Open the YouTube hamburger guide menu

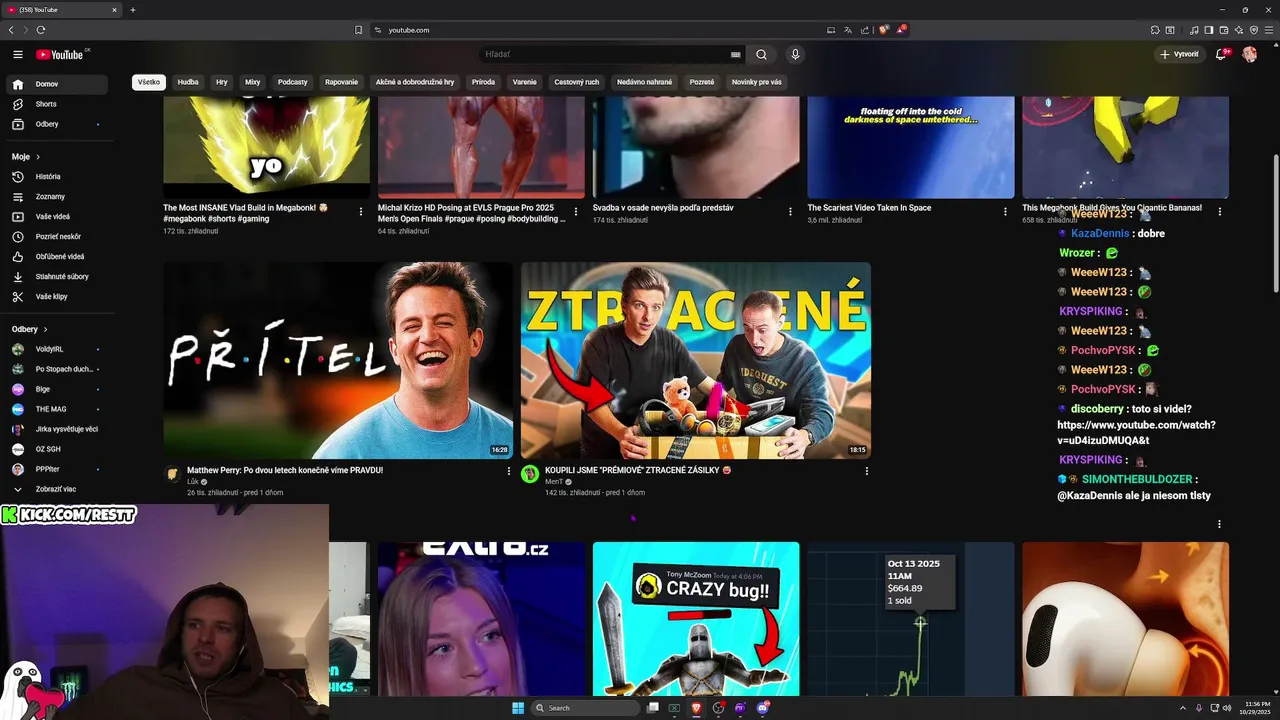(x=18, y=54)
